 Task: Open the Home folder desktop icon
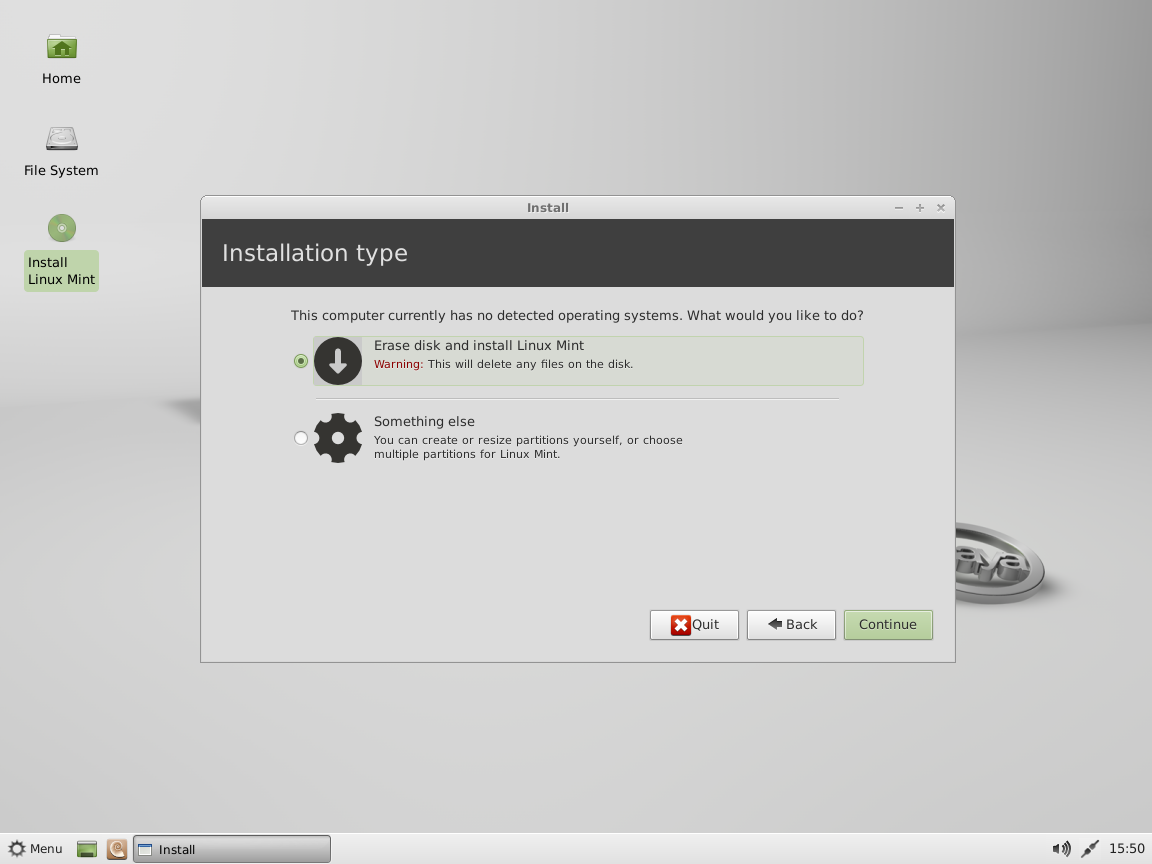(x=62, y=47)
